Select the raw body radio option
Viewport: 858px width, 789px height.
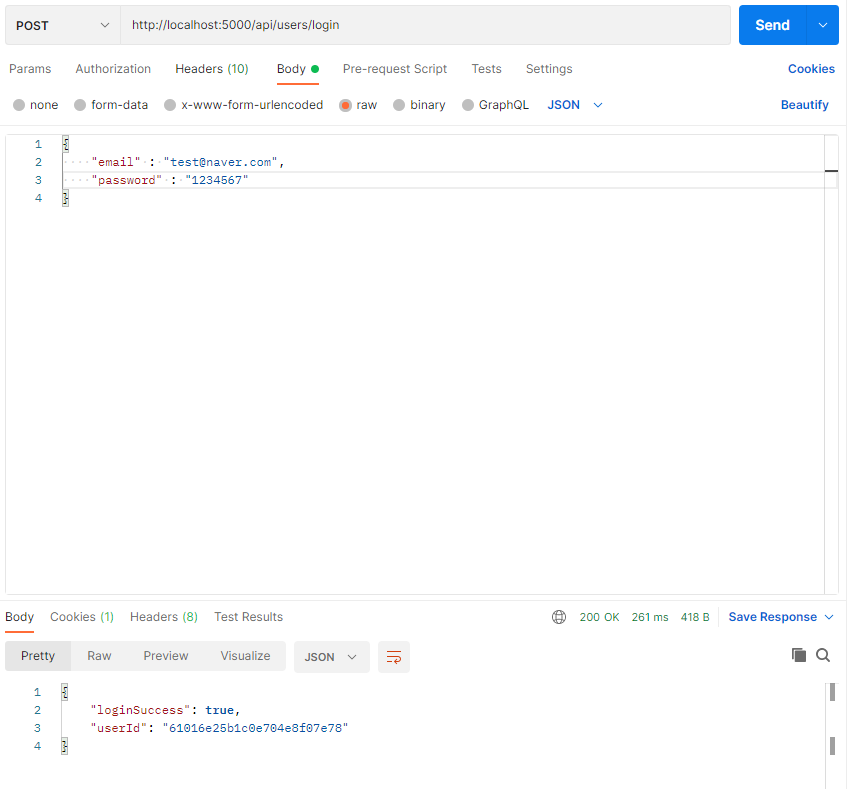pyautogui.click(x=345, y=105)
